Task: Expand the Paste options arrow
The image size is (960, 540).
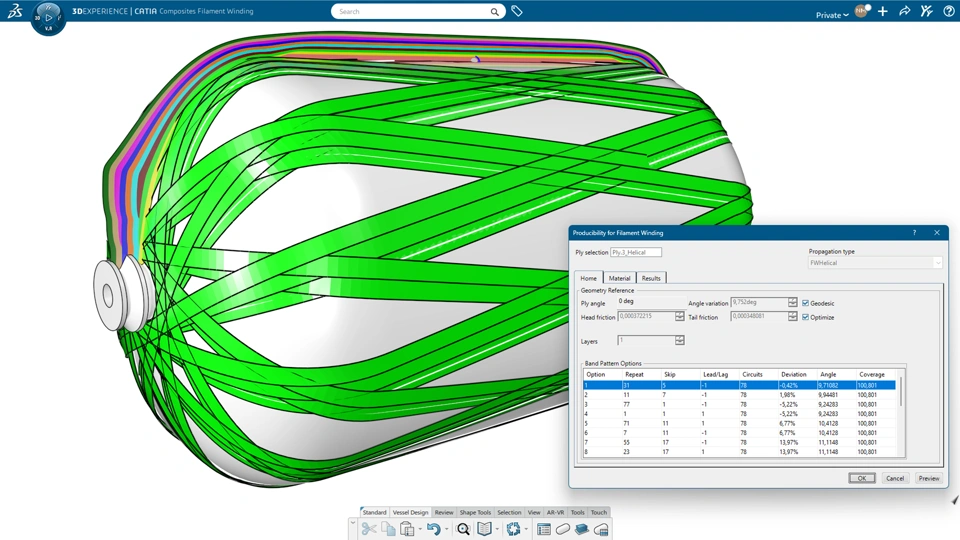Action: [x=420, y=530]
